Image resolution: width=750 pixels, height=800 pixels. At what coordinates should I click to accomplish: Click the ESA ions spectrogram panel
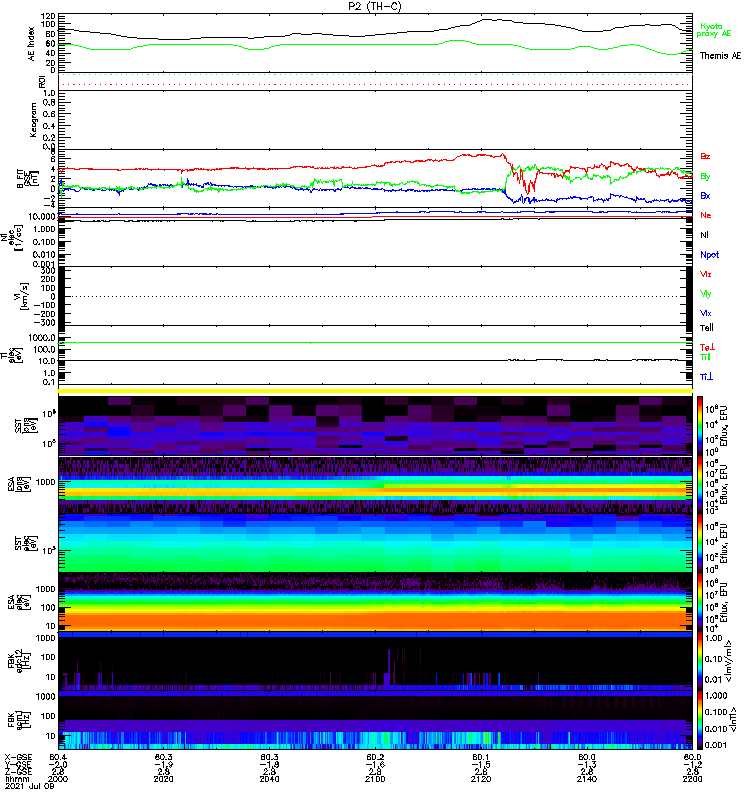pos(375,485)
